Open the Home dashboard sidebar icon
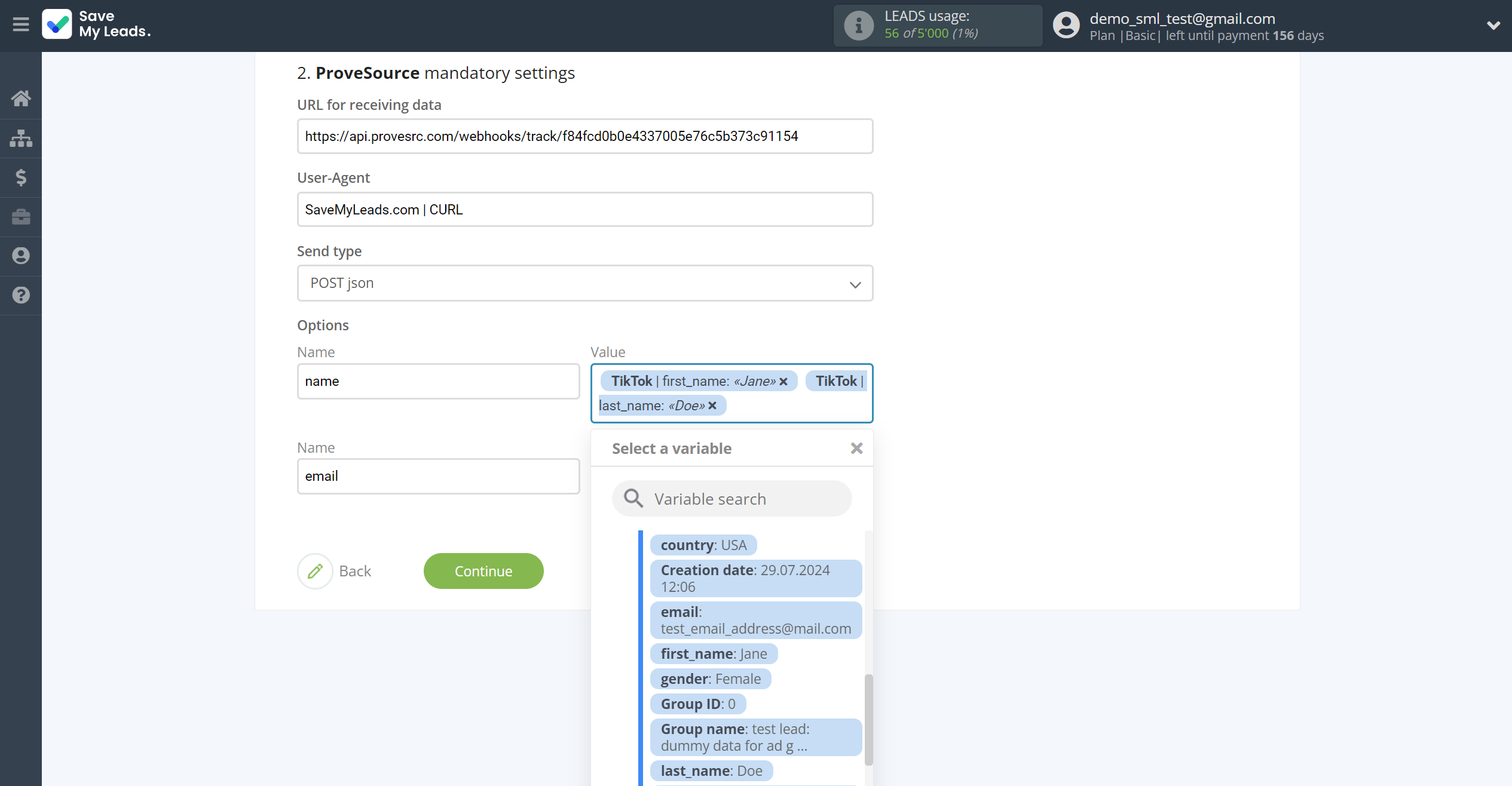Viewport: 1512px width, 786px height. [21, 99]
